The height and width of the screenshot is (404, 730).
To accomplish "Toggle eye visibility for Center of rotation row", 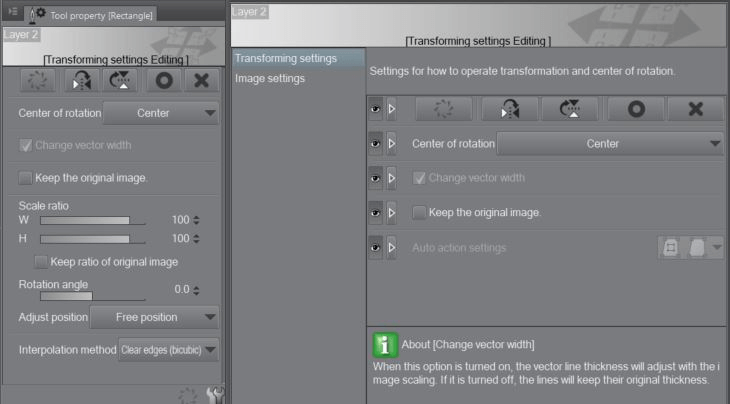I will point(375,144).
